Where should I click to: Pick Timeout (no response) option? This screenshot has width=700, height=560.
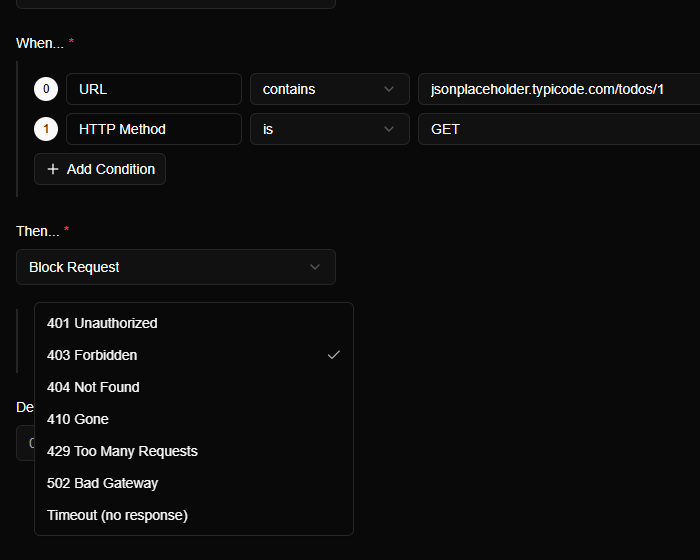pos(194,515)
